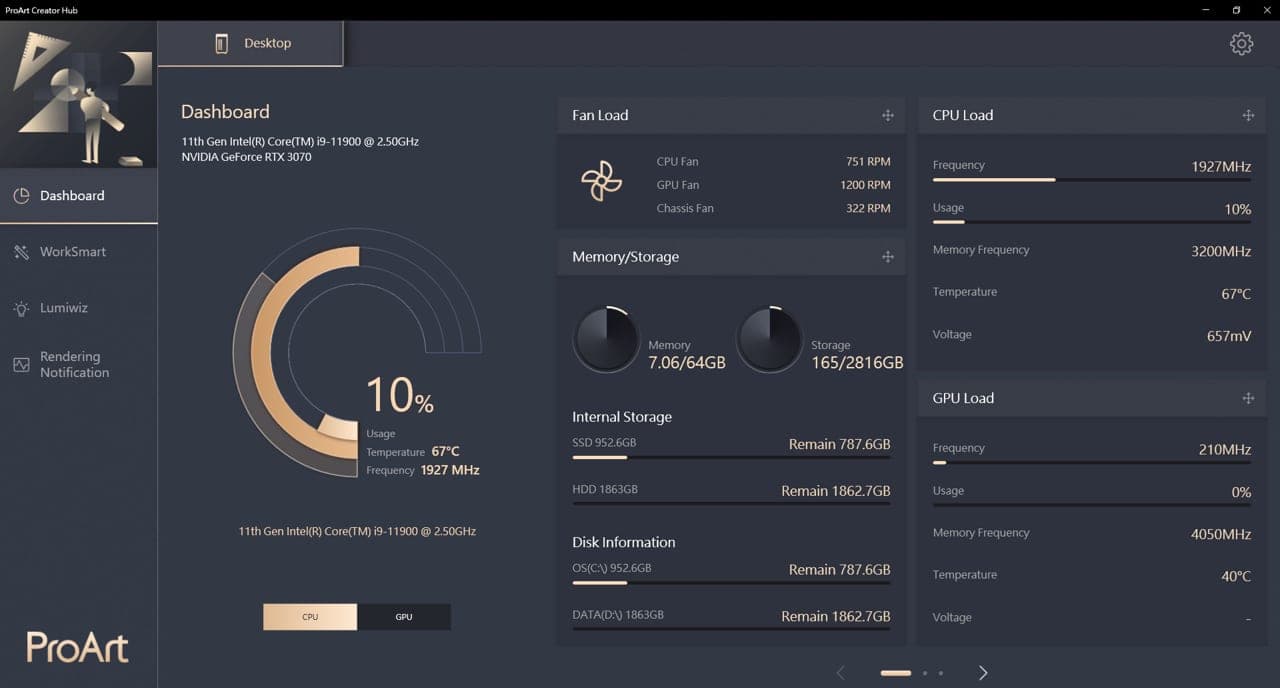Click the Storage 165/2816GB value
Screen dimensions: 1280x688
857,363
